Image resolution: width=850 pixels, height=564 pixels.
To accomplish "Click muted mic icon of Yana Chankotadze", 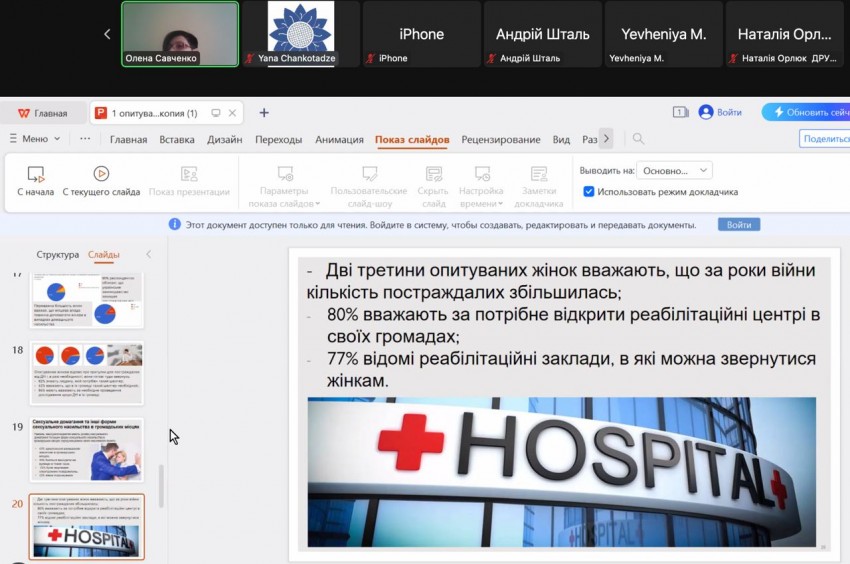I will pyautogui.click(x=250, y=59).
